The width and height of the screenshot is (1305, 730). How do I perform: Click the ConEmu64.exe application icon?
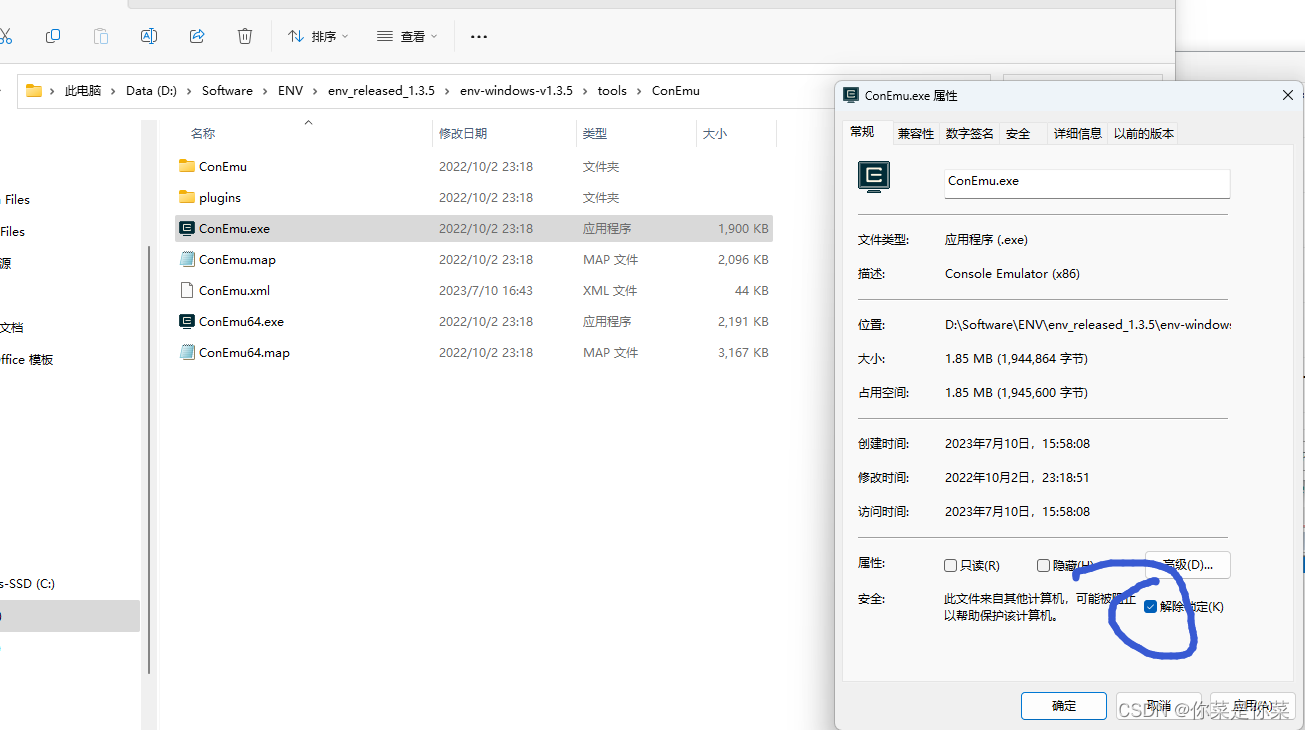coord(187,321)
